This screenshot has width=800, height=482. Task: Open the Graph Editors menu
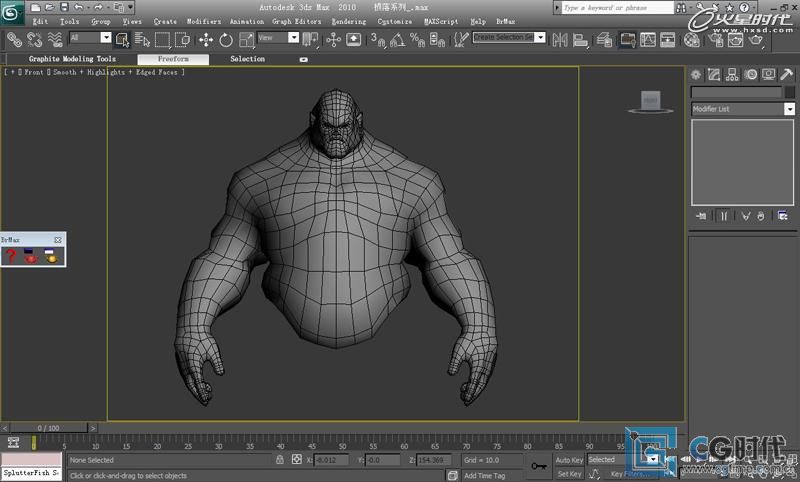[x=296, y=21]
